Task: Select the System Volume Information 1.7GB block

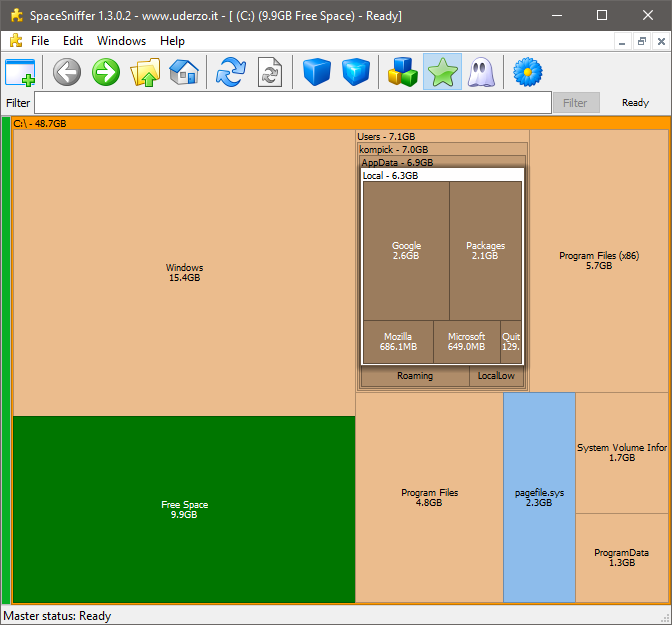Action: click(622, 453)
